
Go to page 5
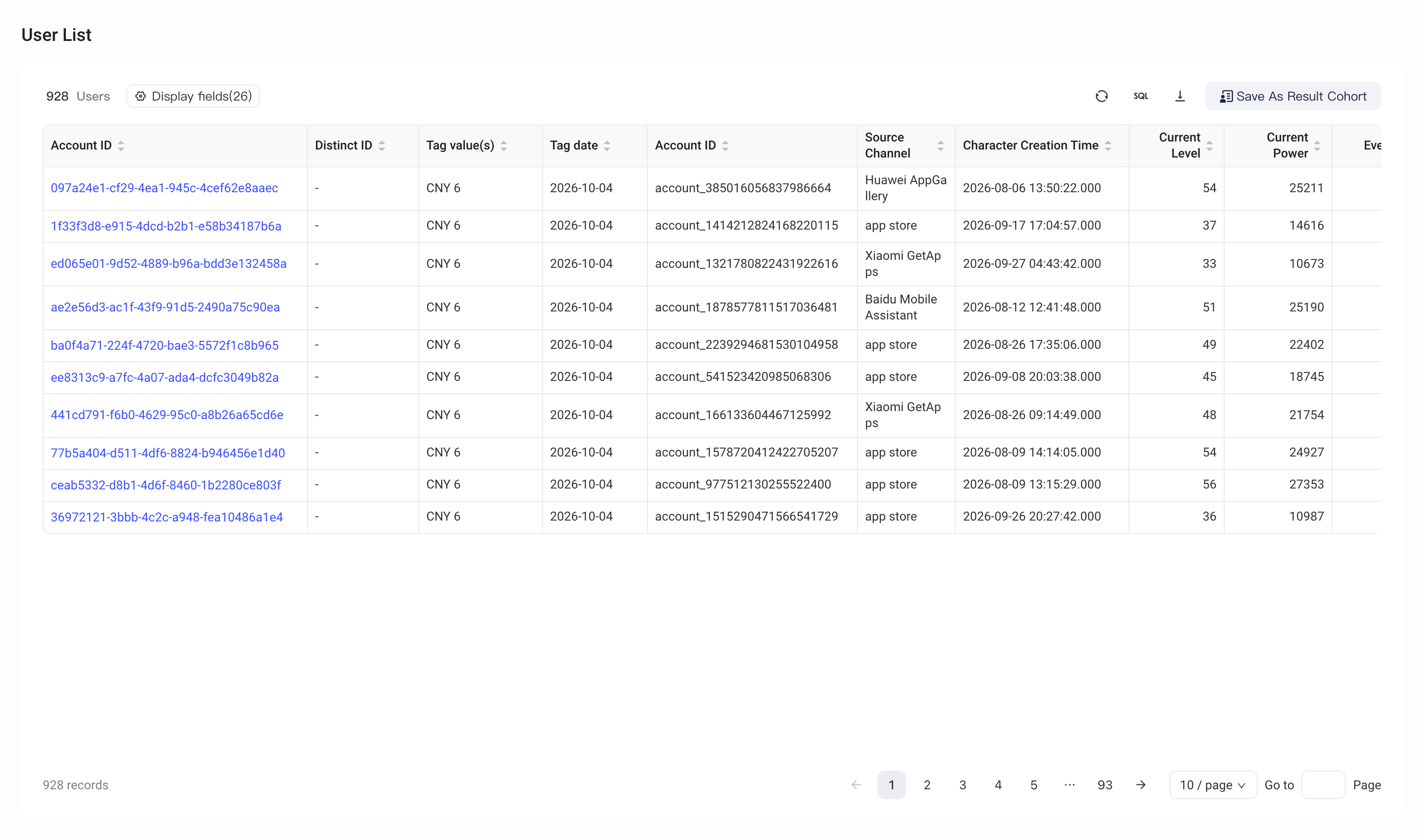(1034, 784)
